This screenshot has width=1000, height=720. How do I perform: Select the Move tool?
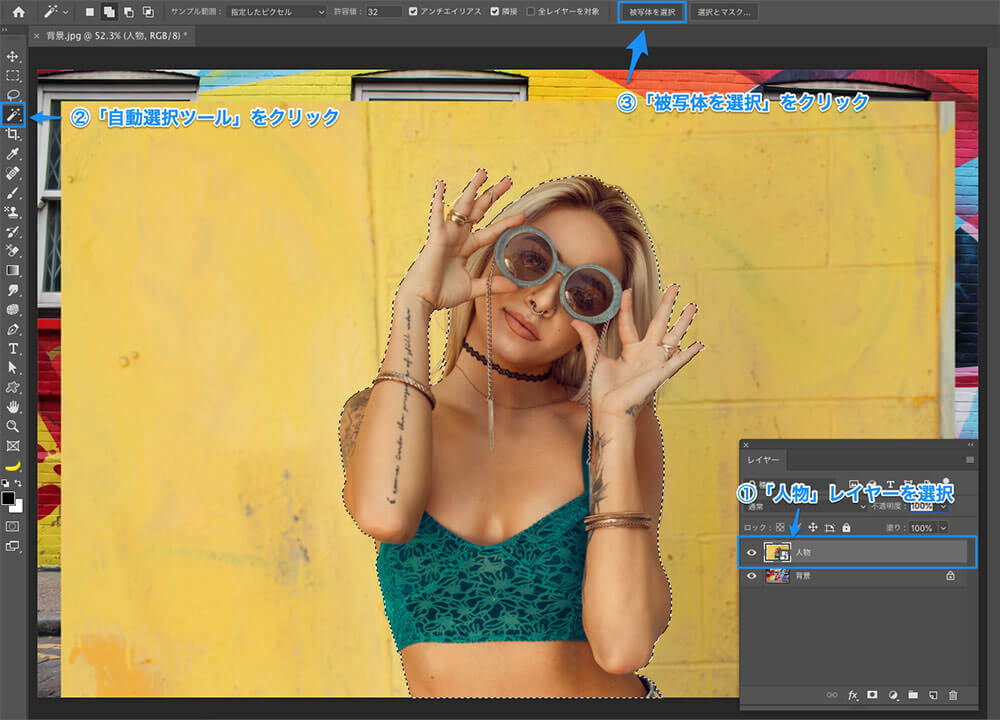click(13, 57)
